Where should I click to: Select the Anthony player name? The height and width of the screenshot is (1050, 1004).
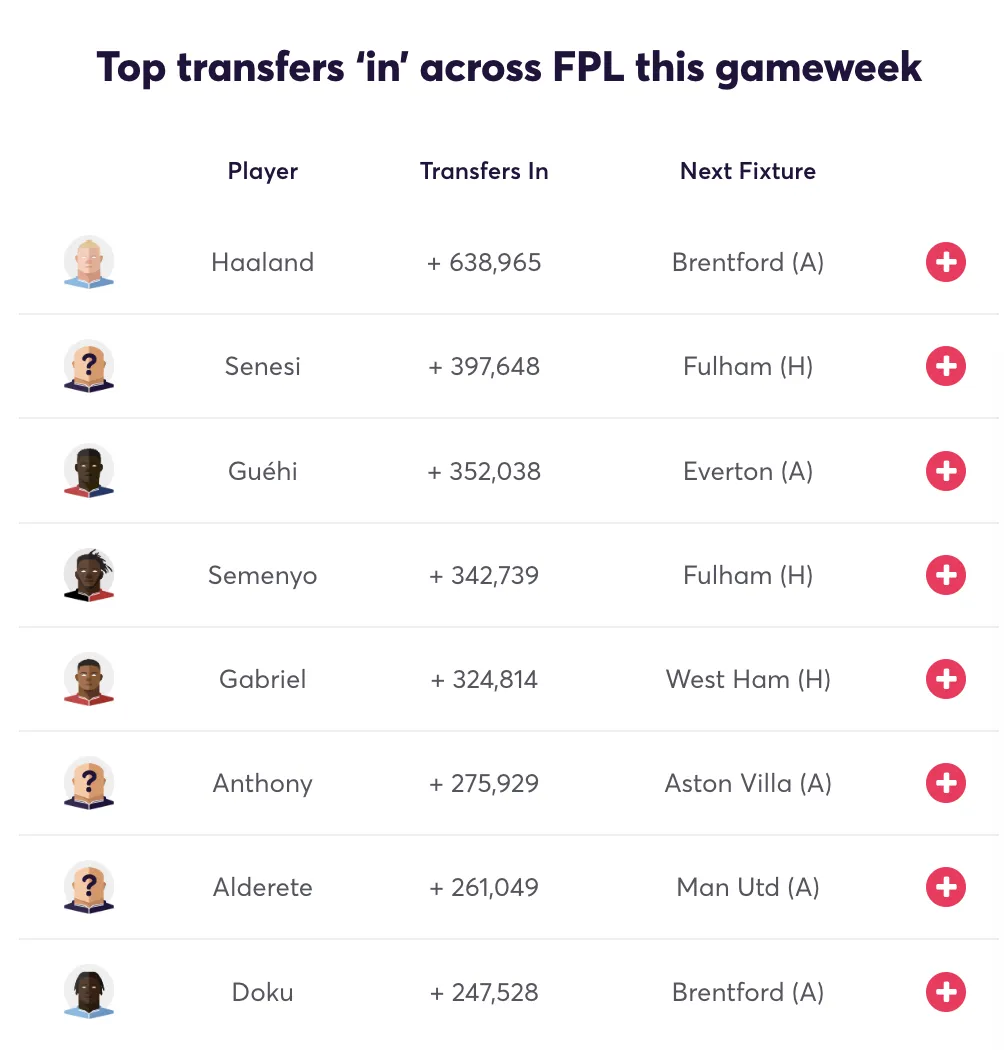pyautogui.click(x=263, y=783)
